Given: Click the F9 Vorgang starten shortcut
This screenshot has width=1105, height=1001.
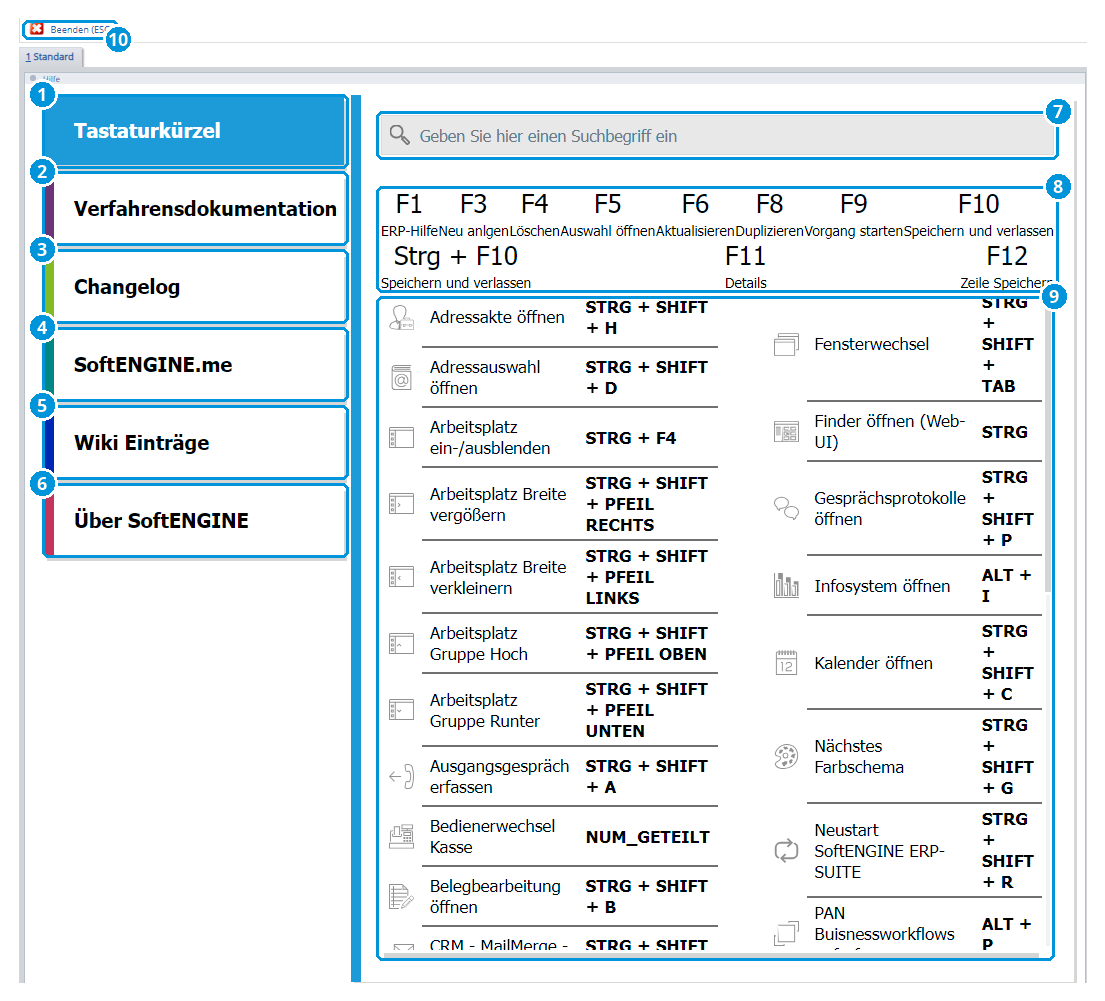Looking at the screenshot, I should pyautogui.click(x=853, y=216).
